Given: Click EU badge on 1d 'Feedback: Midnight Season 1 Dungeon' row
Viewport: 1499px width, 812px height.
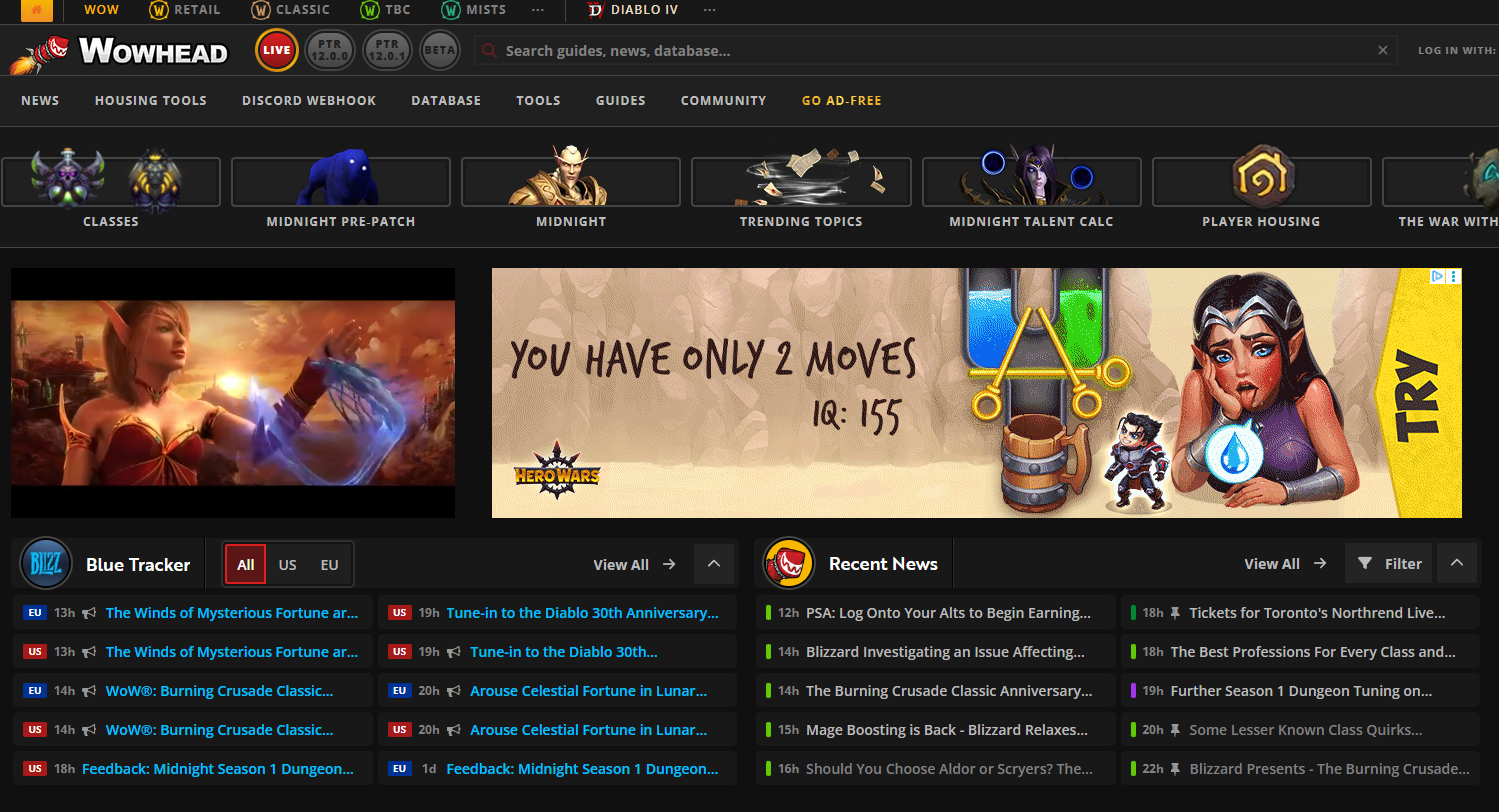Looking at the screenshot, I should 400,769.
